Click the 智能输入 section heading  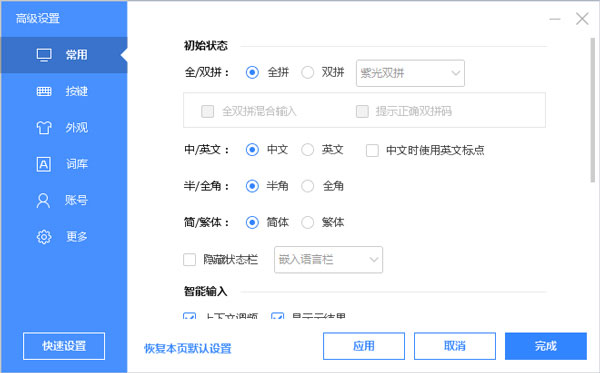pyautogui.click(x=206, y=291)
